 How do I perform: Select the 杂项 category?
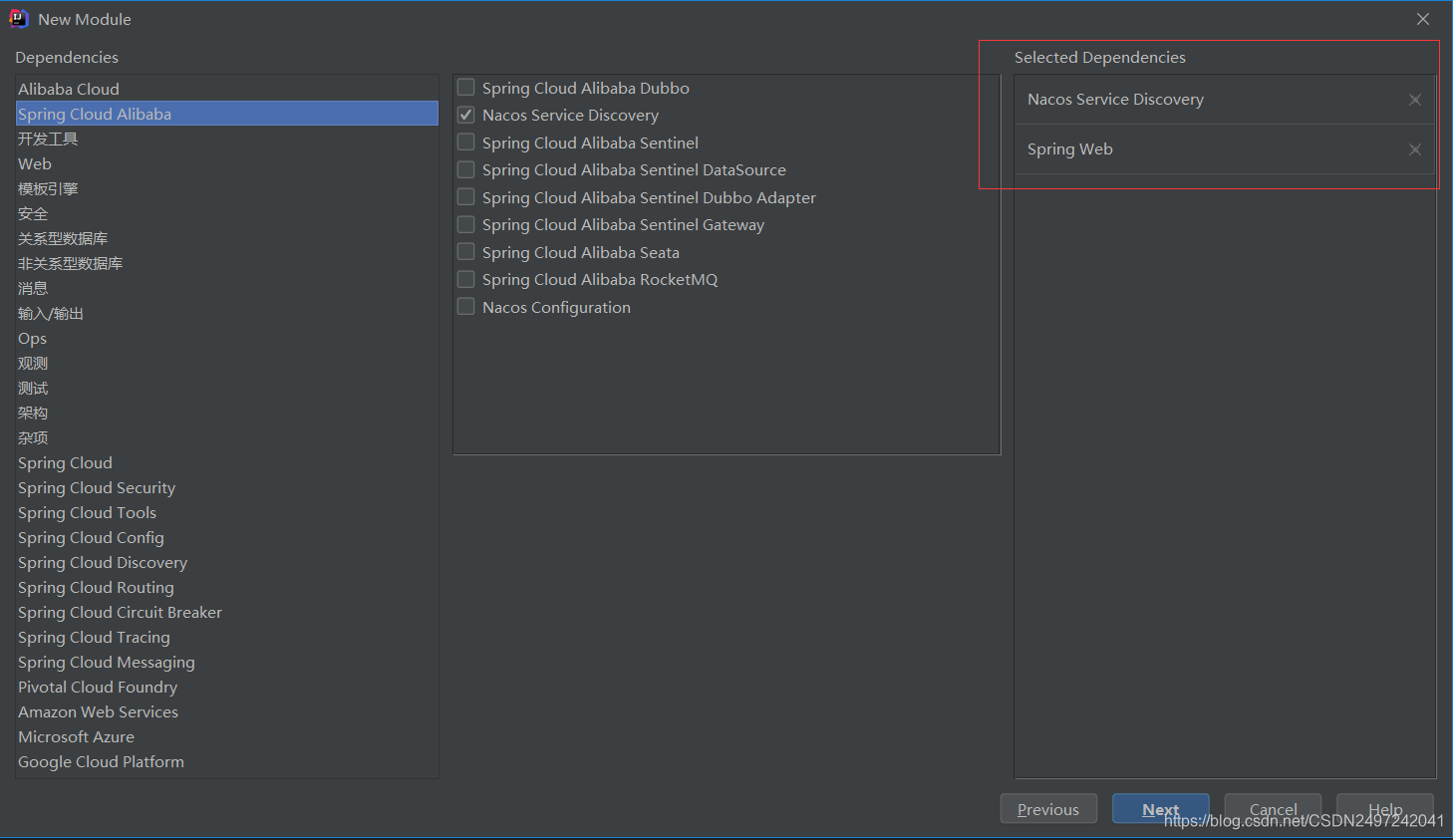pyautogui.click(x=227, y=437)
